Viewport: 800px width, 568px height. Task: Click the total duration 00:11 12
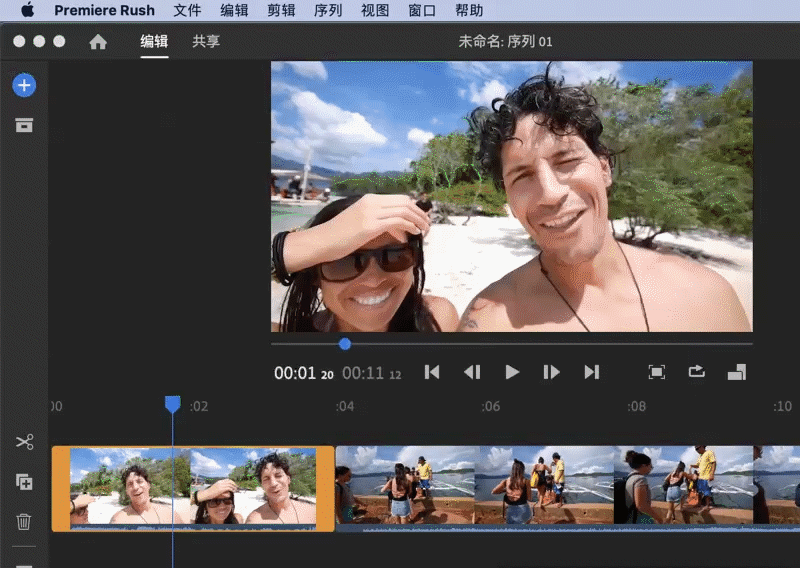coord(371,374)
